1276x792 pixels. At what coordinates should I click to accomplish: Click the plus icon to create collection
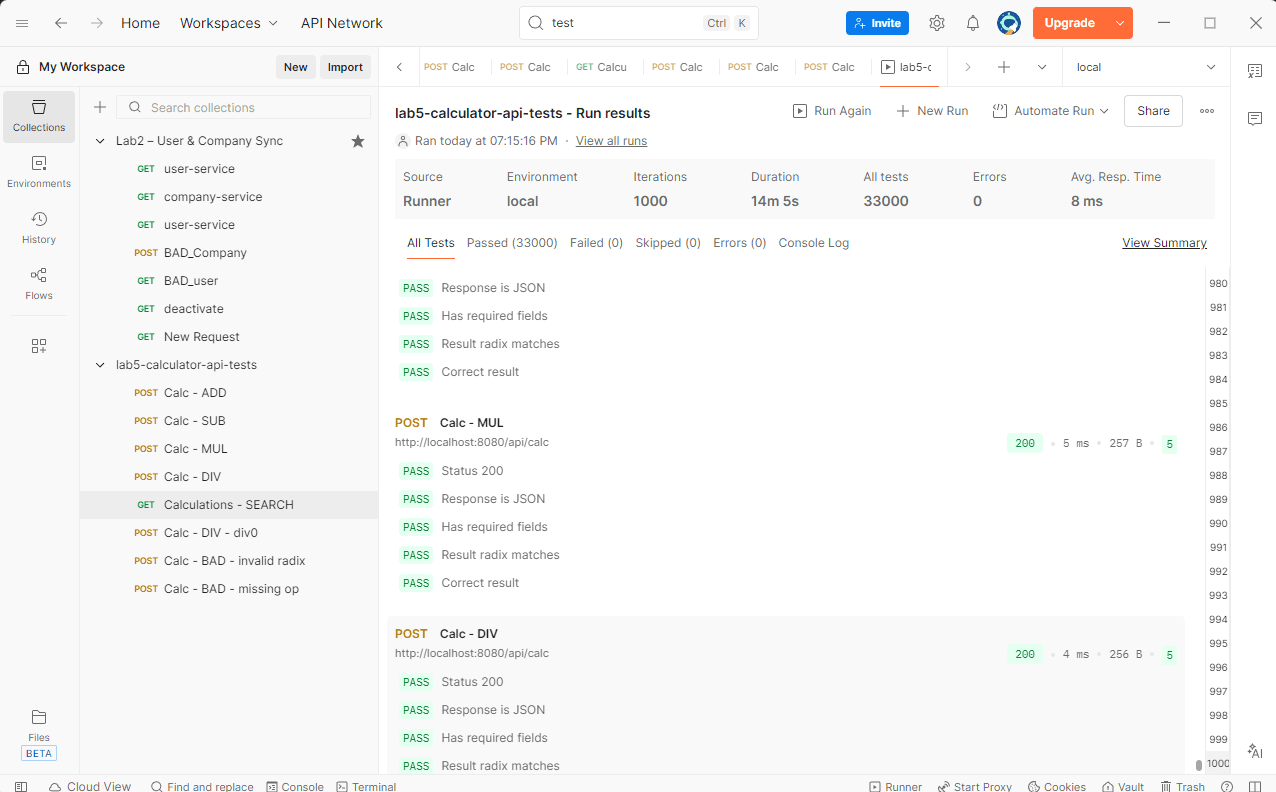(x=100, y=108)
